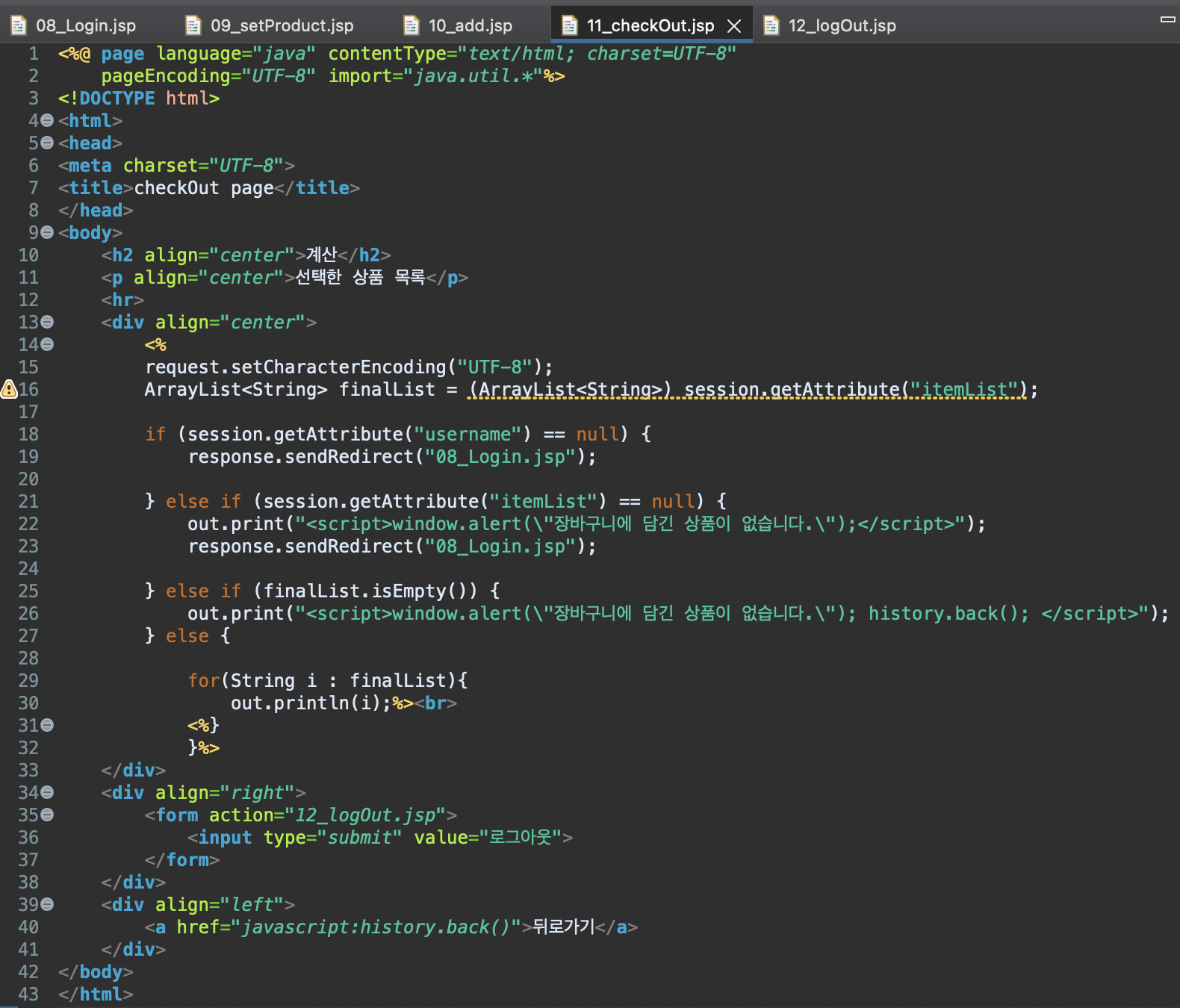Collapse the head tag fold on line 5
Image resolution: width=1180 pixels, height=1008 pixels.
pyautogui.click(x=47, y=143)
